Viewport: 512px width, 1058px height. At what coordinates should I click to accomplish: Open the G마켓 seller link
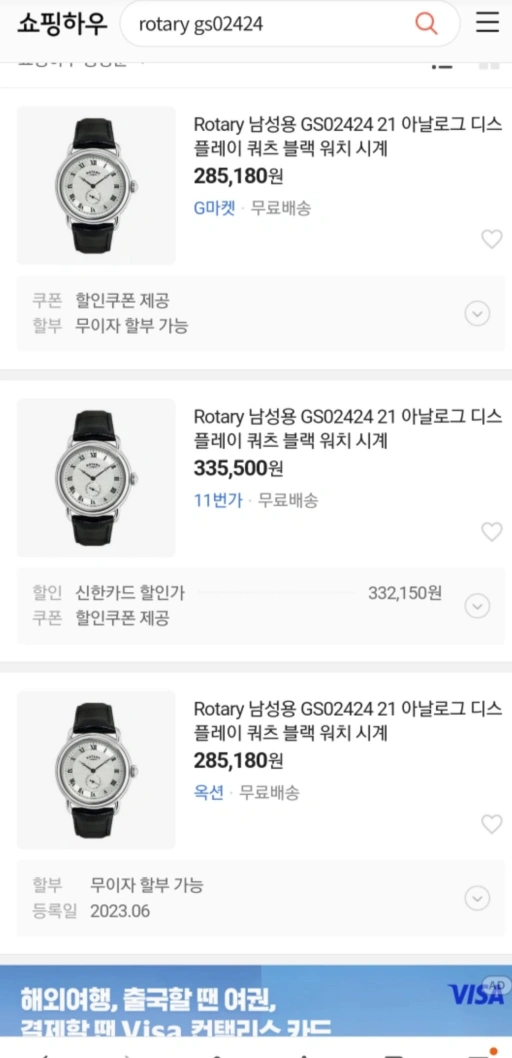coord(215,208)
